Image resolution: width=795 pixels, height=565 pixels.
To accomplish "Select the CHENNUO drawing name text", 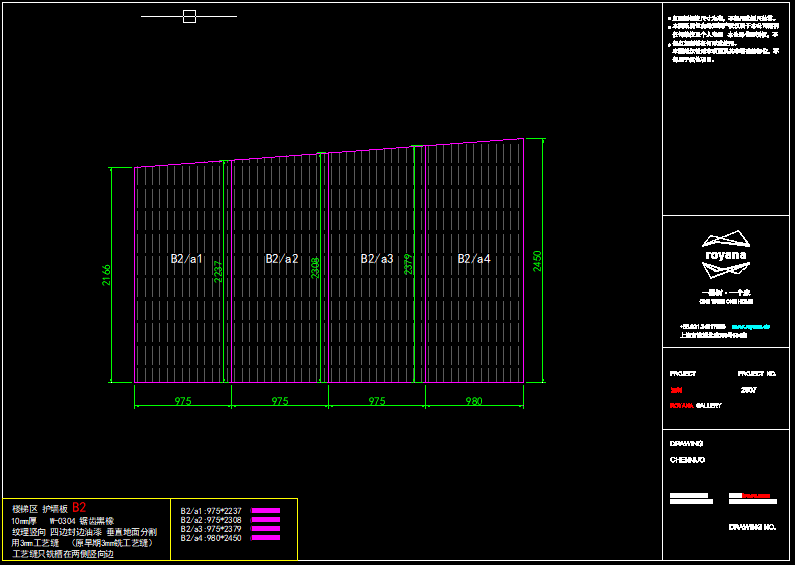I will [x=687, y=460].
